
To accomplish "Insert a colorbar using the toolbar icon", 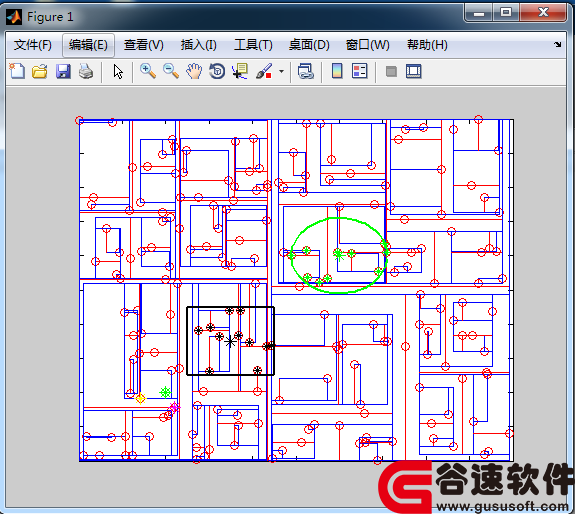I will coord(337,71).
